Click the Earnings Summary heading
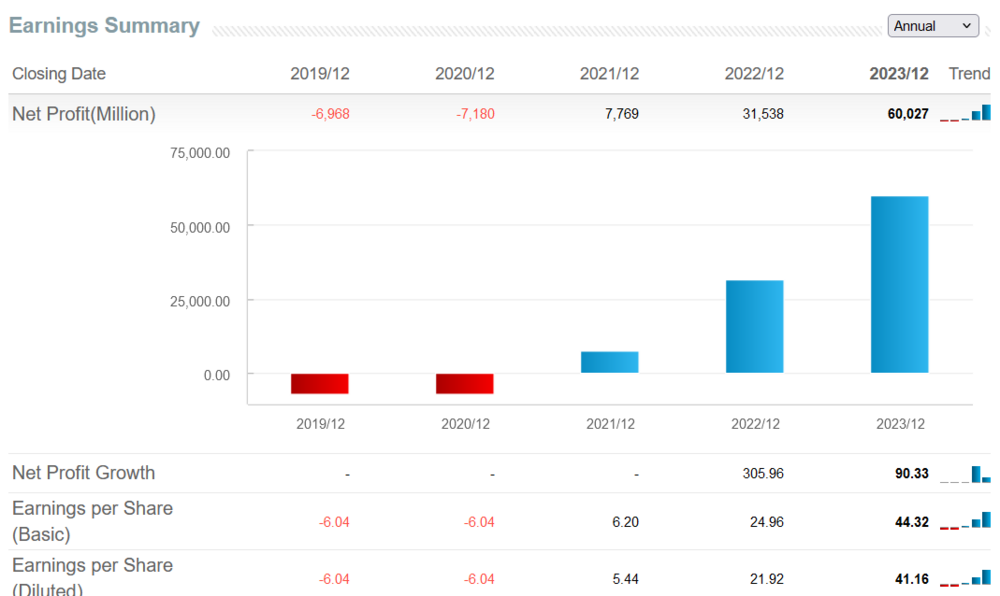Viewport: 1000px width, 596px height. [104, 25]
